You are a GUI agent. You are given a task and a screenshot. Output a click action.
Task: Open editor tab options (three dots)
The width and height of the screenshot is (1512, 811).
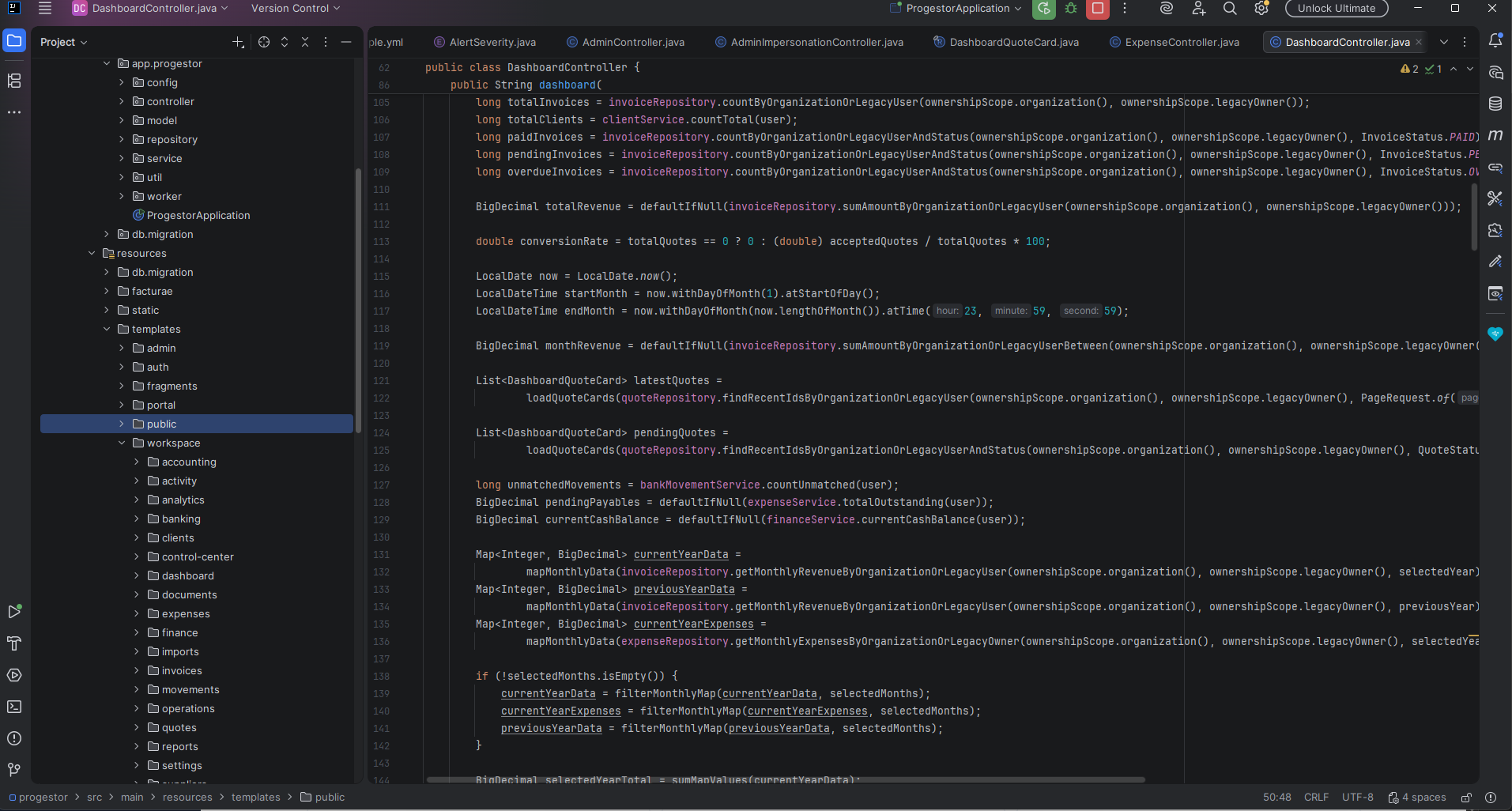click(1465, 42)
